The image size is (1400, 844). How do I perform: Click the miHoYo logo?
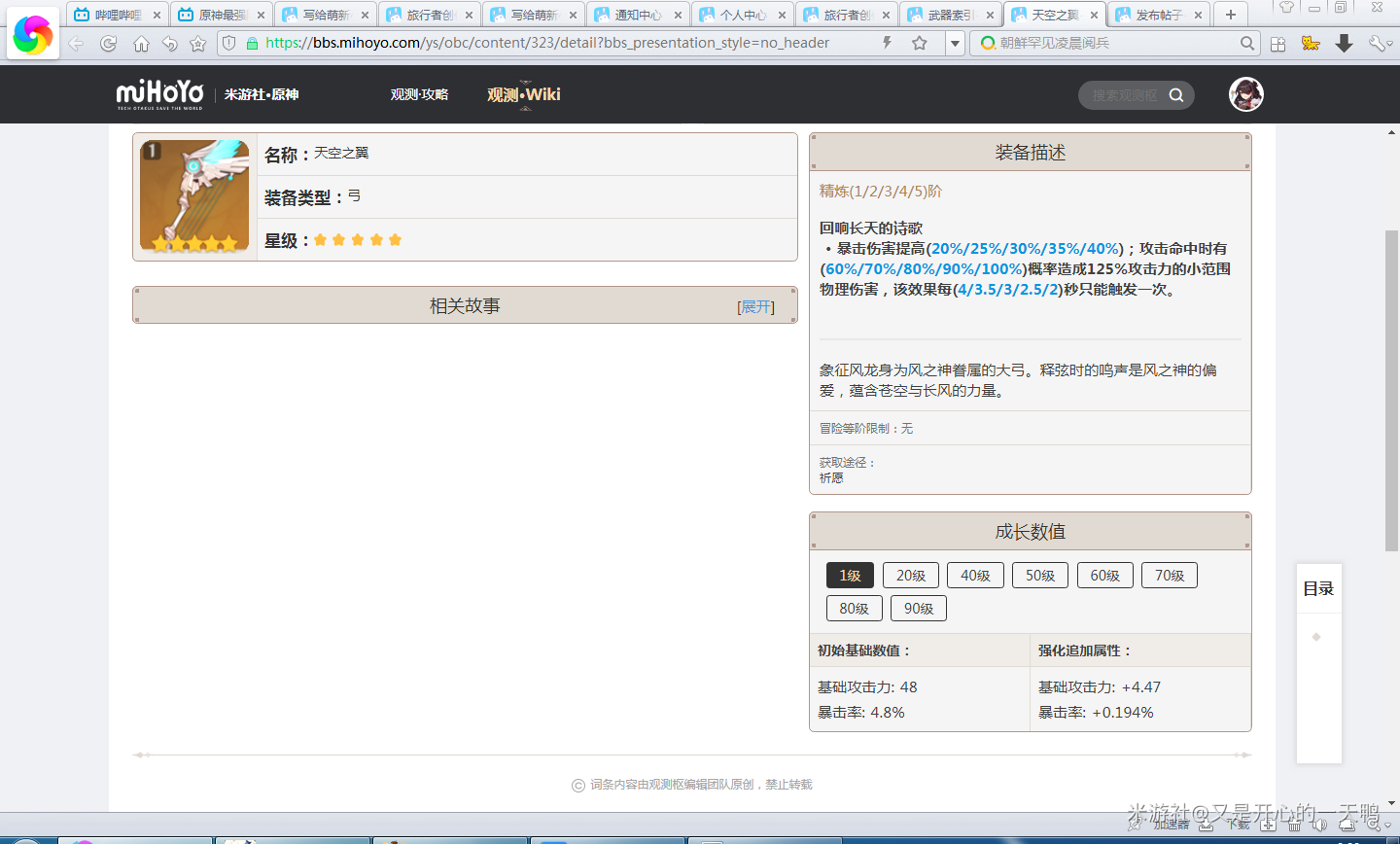pos(159,93)
